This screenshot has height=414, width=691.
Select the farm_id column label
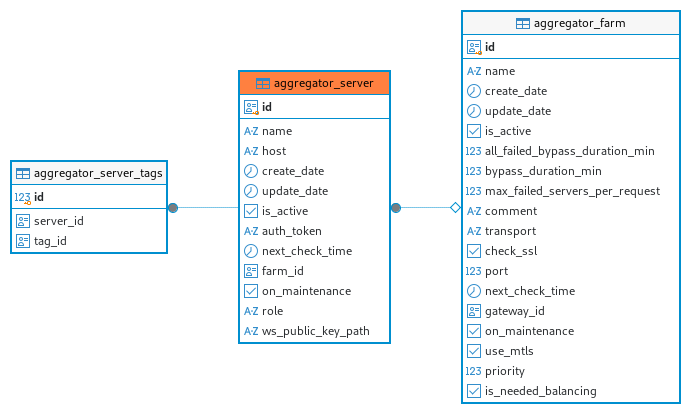pyautogui.click(x=282, y=271)
